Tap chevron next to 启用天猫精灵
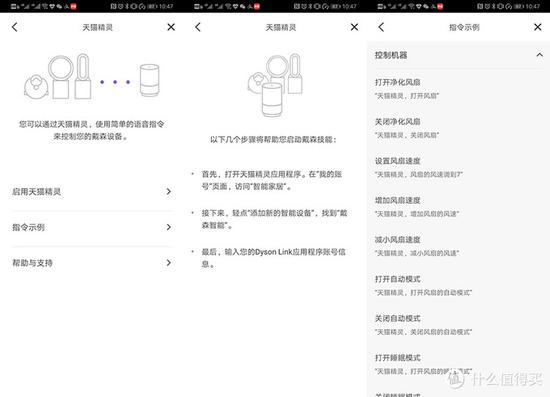Screen dimensions: 550x397 pos(169,191)
